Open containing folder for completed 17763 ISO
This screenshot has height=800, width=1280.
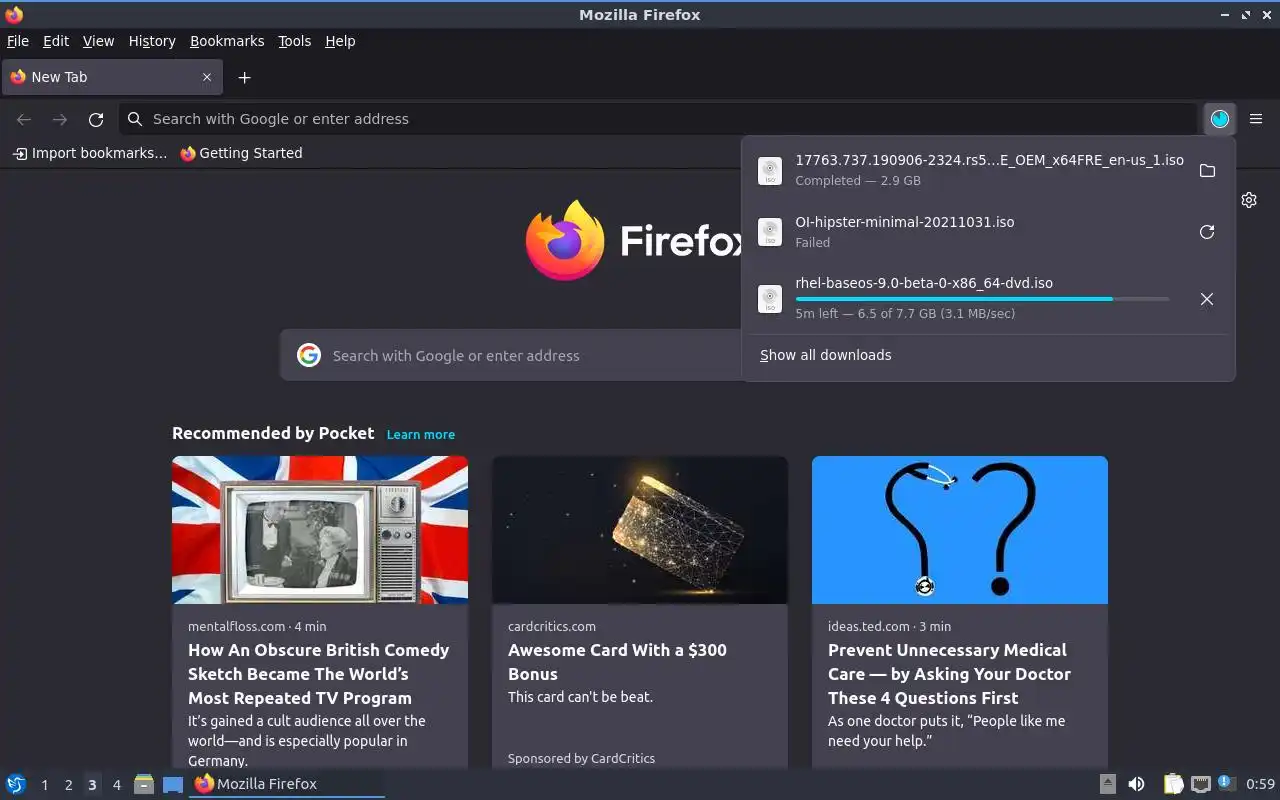pos(1207,171)
